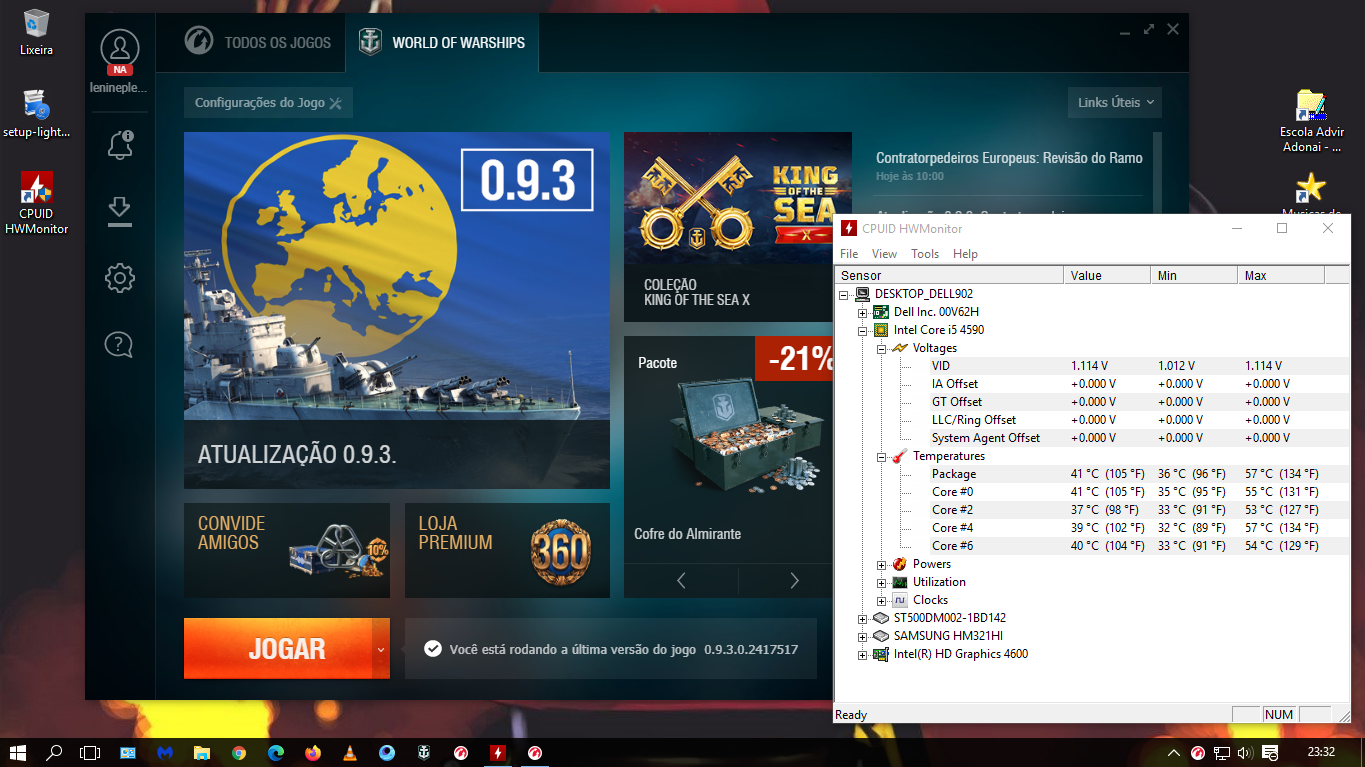Open the King of the Sea X collection card
This screenshot has height=767, width=1365.
(738, 227)
